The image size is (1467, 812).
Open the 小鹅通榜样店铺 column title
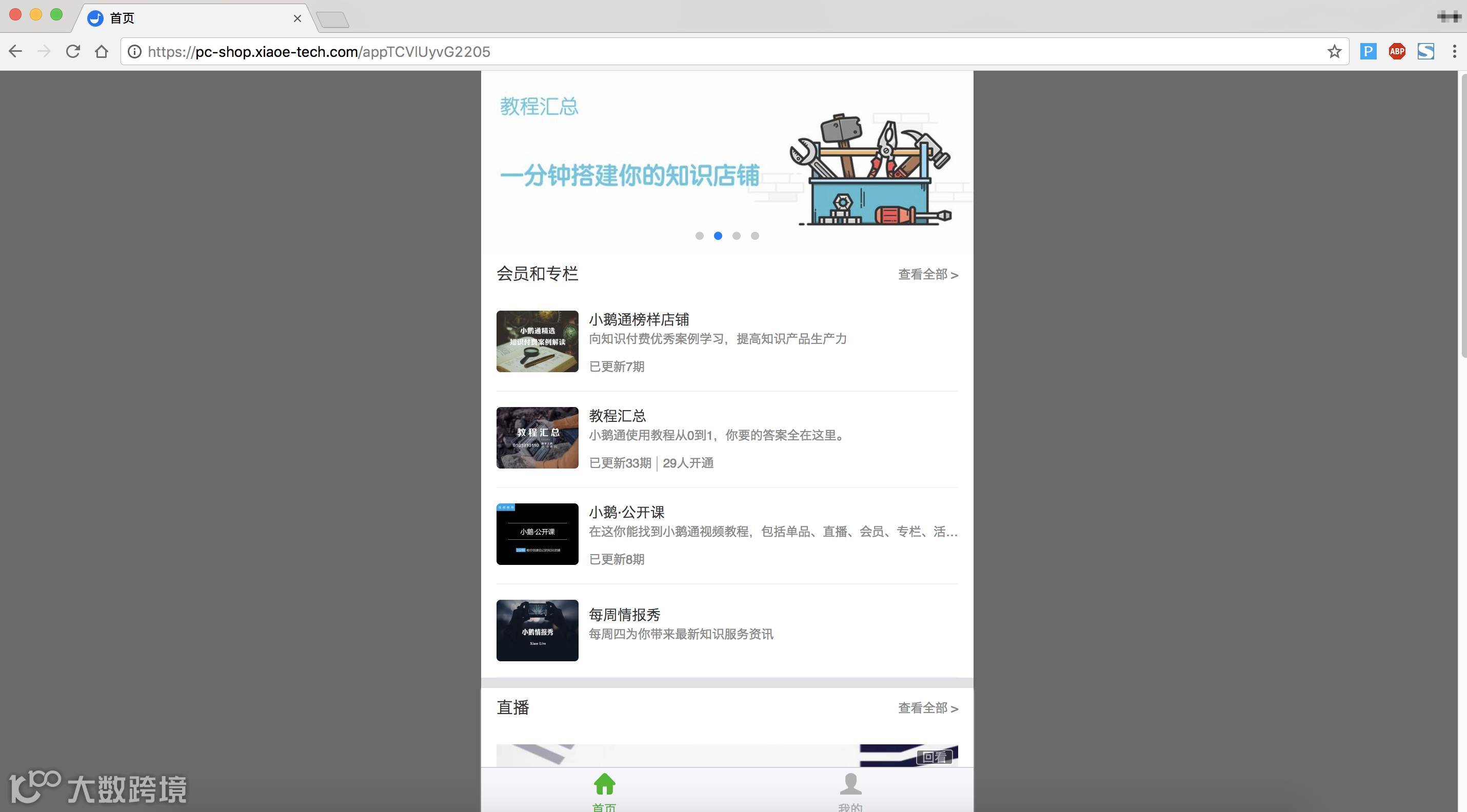(x=639, y=320)
